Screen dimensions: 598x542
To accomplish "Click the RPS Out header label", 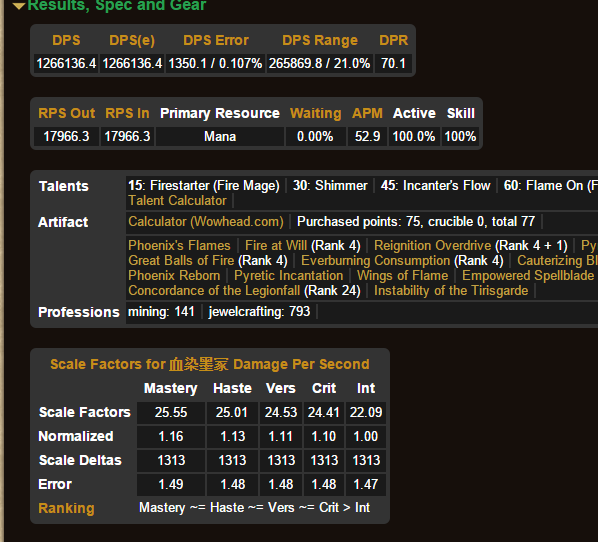I will 67,113.
